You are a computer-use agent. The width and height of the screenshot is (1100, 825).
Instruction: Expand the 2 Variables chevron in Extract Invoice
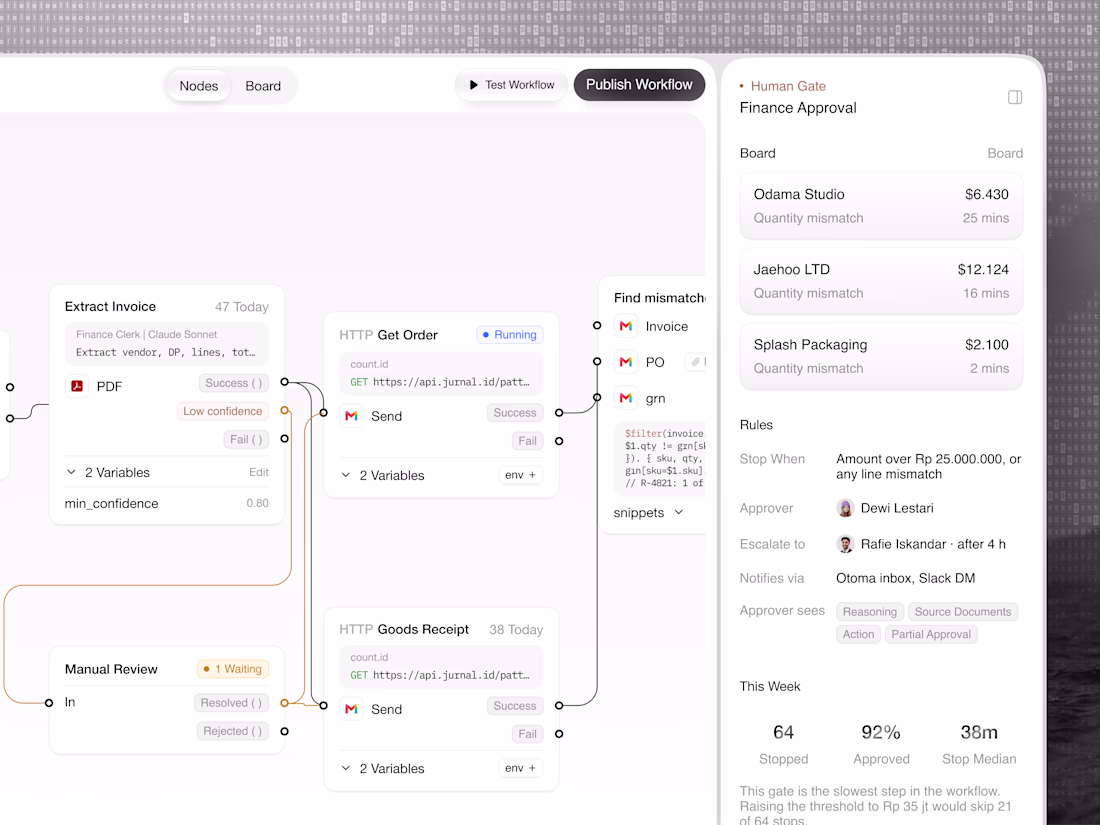coord(71,472)
